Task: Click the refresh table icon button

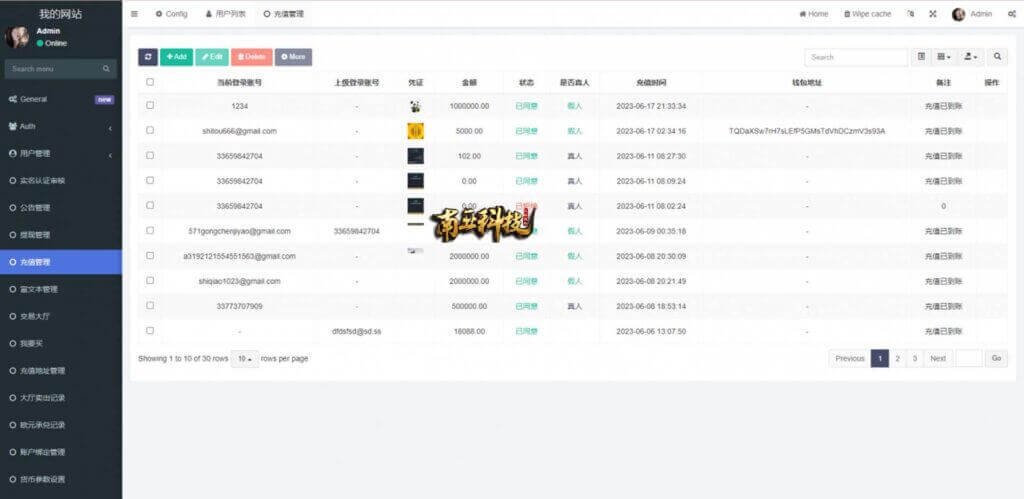Action: pos(148,57)
